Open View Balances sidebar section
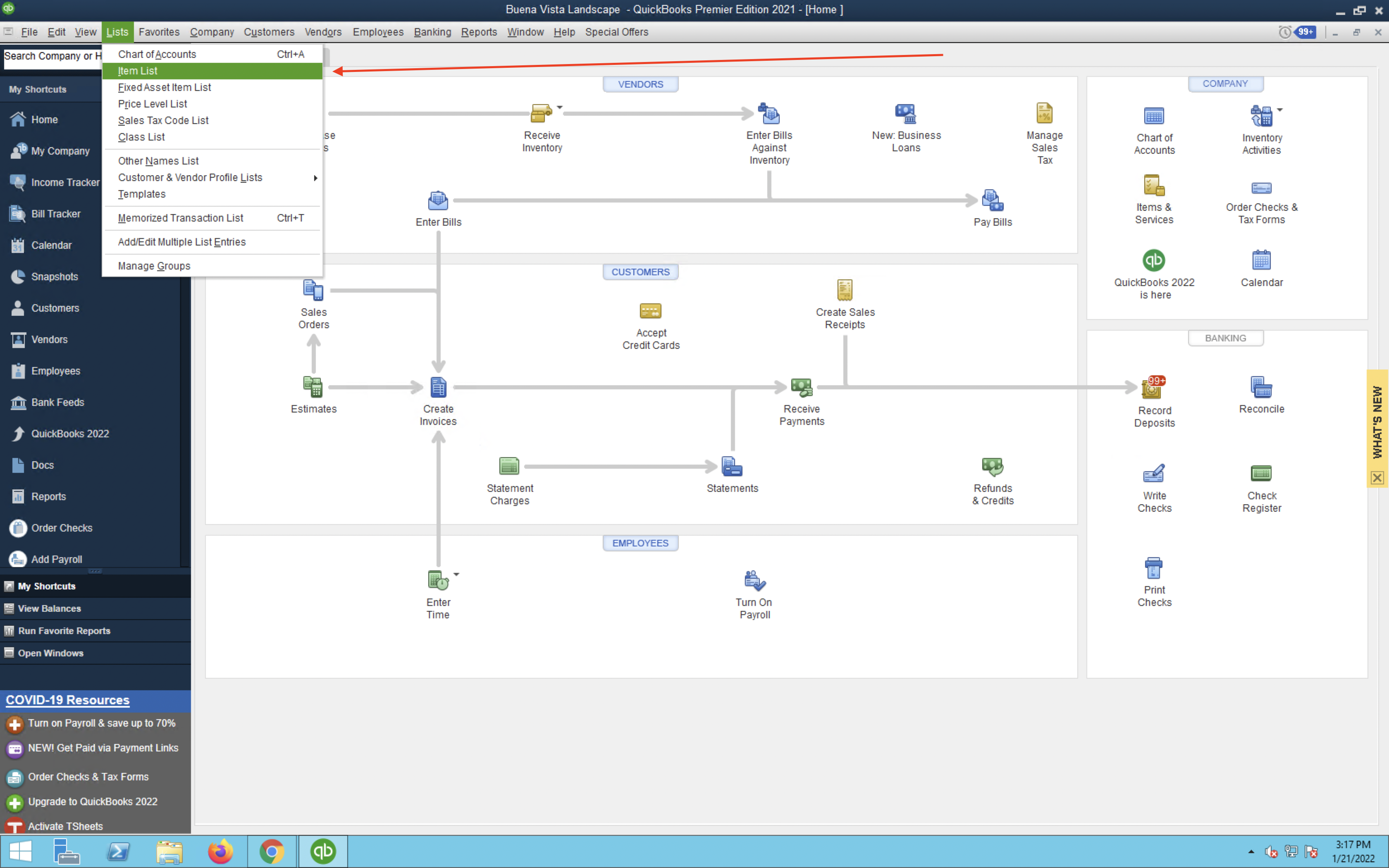The height and width of the screenshot is (868, 1389). pos(95,608)
